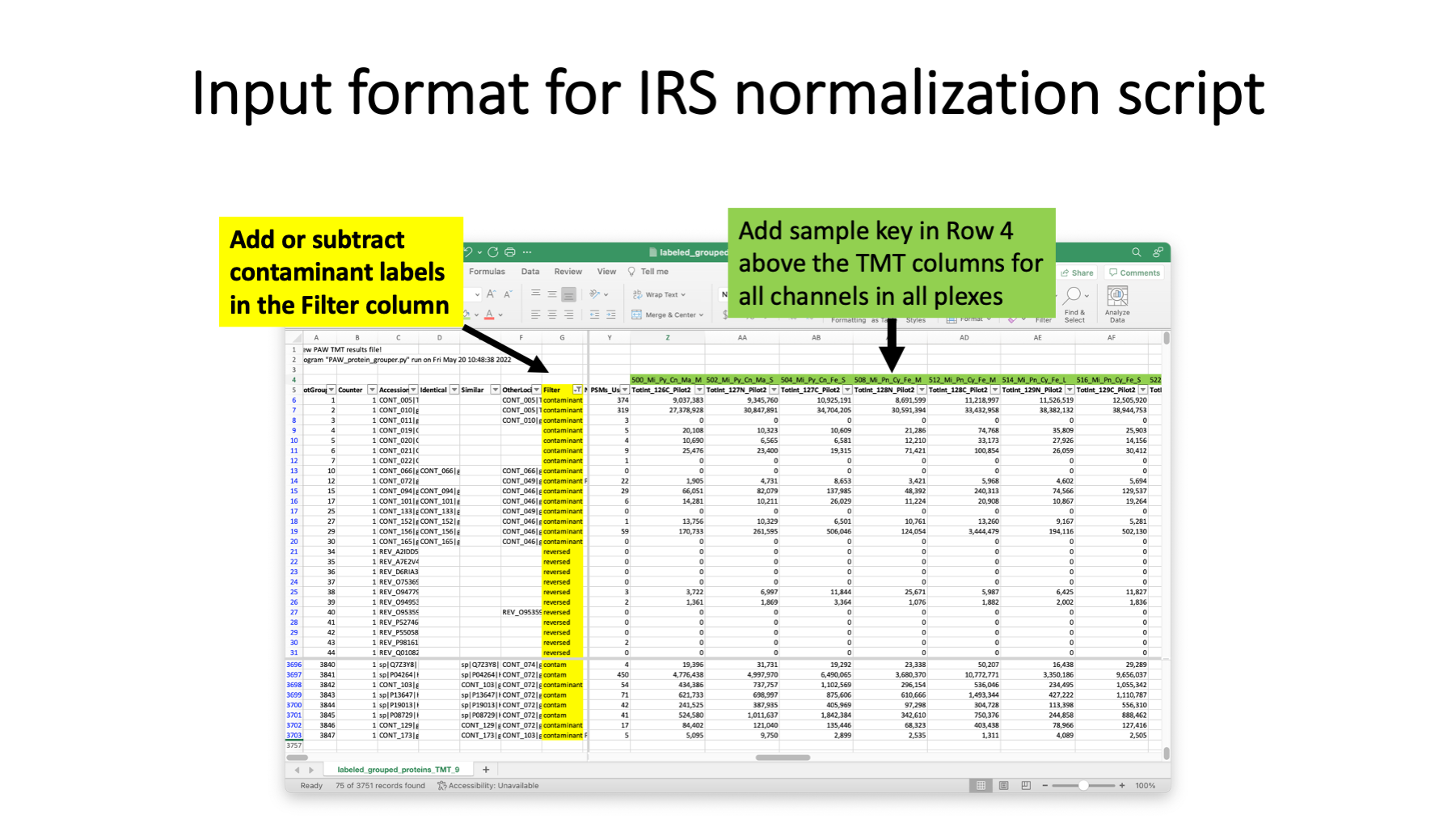The width and height of the screenshot is (1456, 819).
Task: Click the Undo icon in the title bar
Action: (x=468, y=252)
